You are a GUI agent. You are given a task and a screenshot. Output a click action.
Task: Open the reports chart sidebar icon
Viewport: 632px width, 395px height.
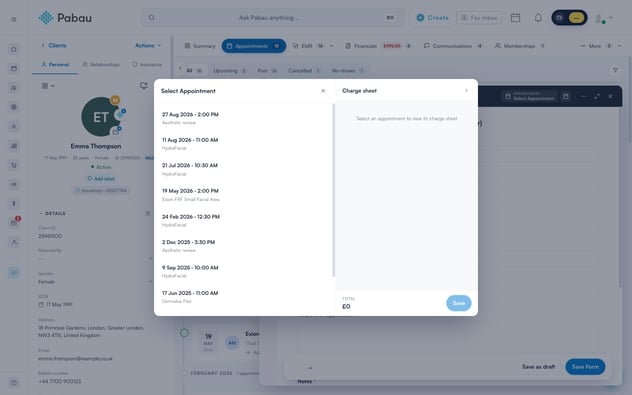click(x=14, y=146)
